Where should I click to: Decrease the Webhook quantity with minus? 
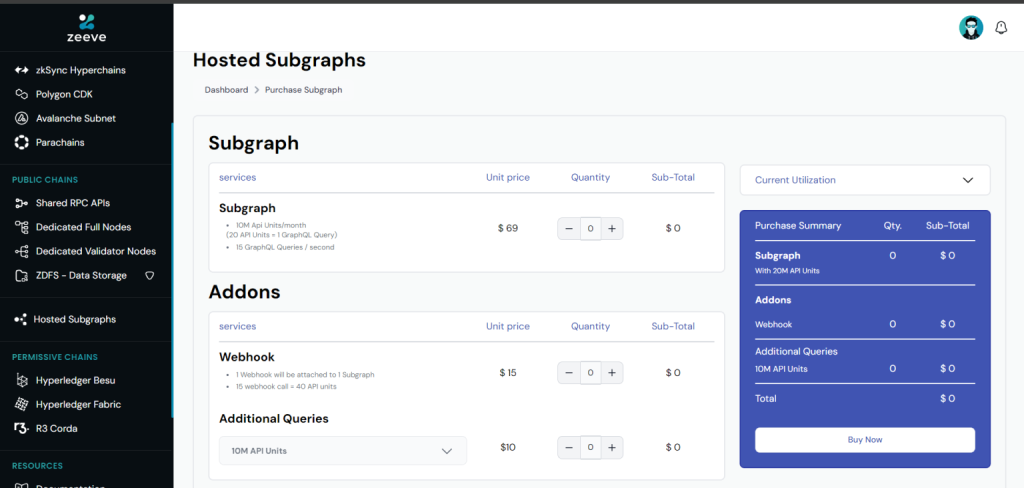(569, 373)
